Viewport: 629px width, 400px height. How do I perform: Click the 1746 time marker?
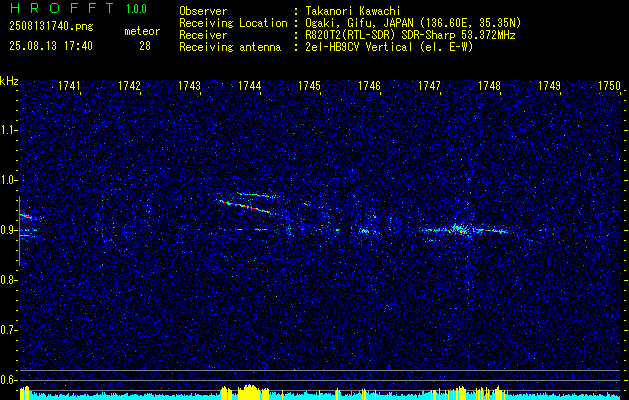coord(369,86)
